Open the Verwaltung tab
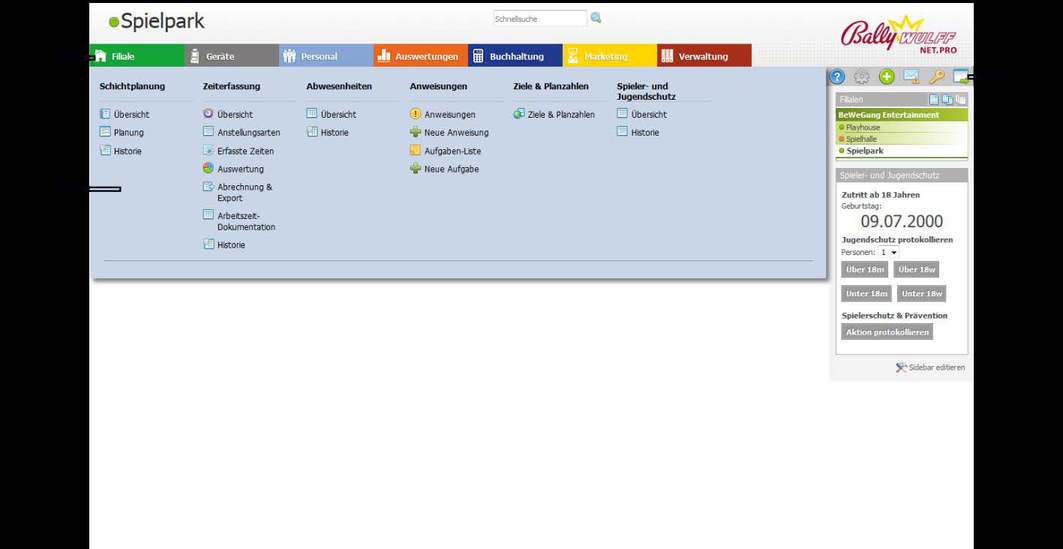The image size is (1063, 549). point(704,56)
